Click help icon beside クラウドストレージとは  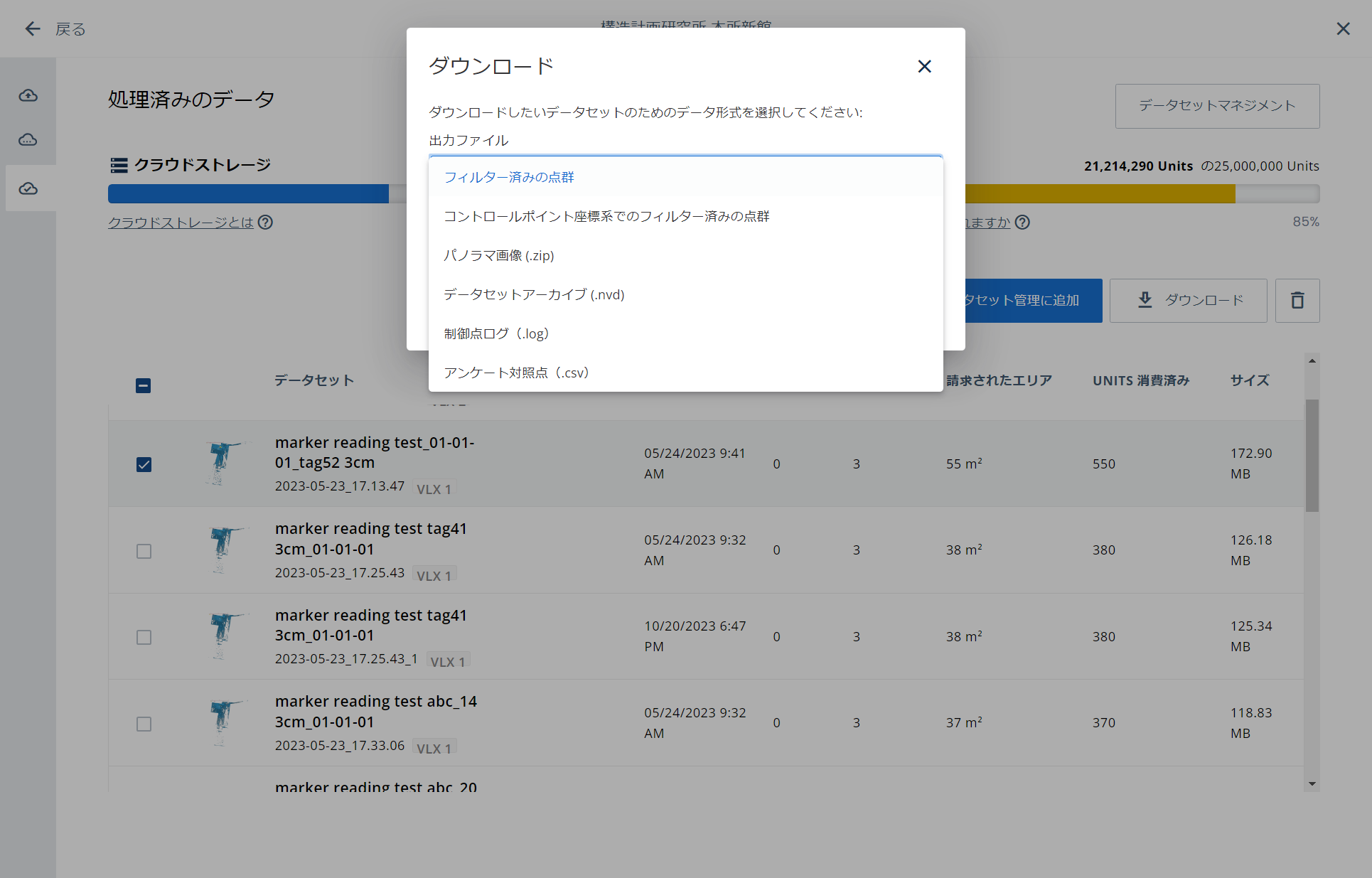pyautogui.click(x=265, y=223)
